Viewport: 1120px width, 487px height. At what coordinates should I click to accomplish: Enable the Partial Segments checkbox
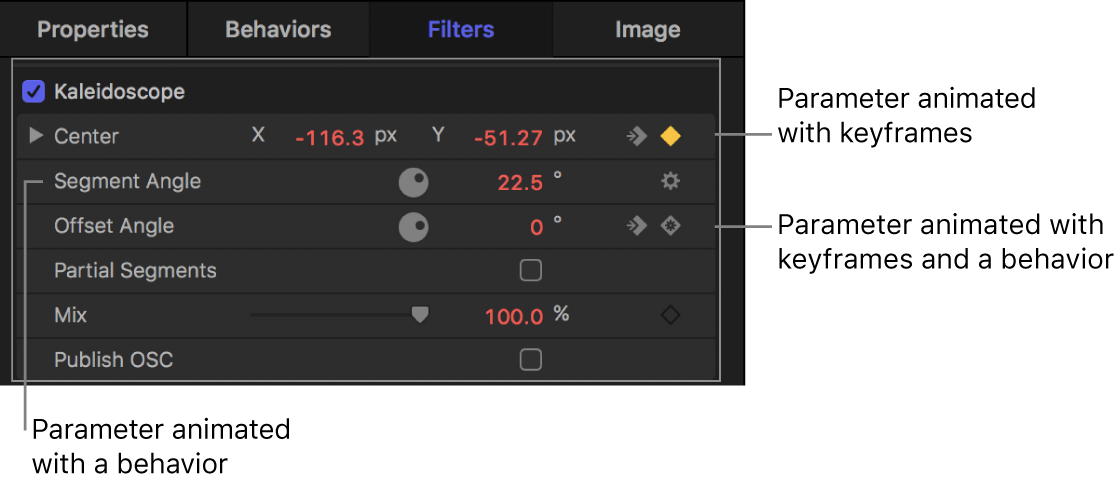[x=531, y=270]
